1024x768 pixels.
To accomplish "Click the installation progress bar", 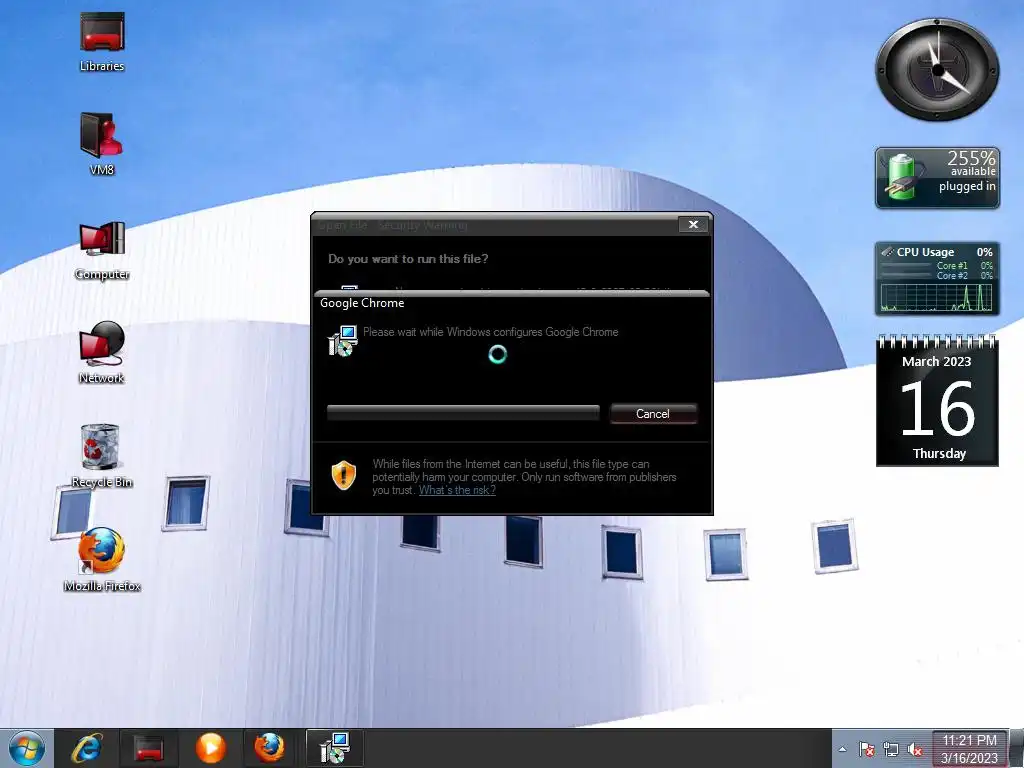I will [463, 413].
